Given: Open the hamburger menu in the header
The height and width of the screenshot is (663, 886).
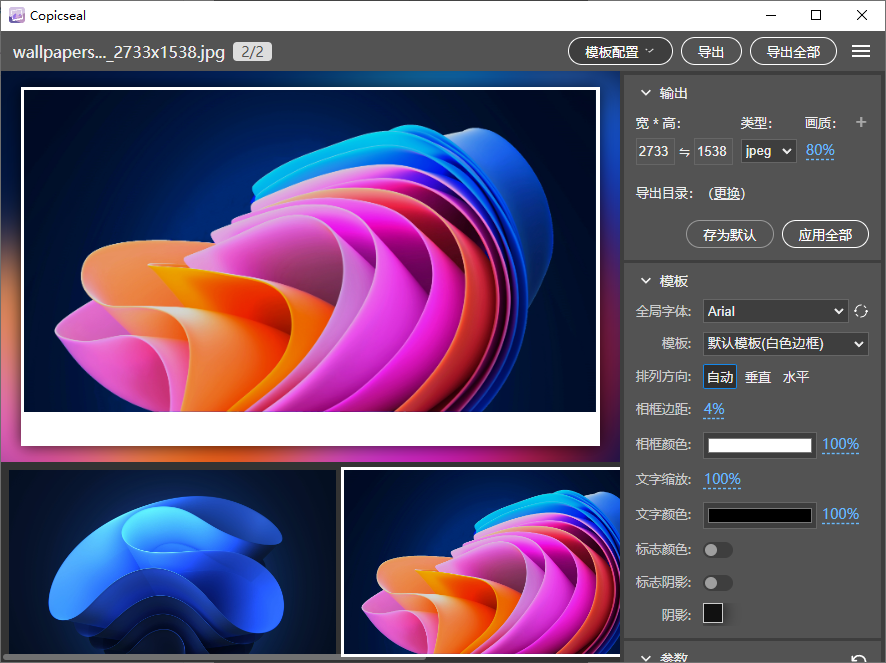Looking at the screenshot, I should (x=860, y=52).
